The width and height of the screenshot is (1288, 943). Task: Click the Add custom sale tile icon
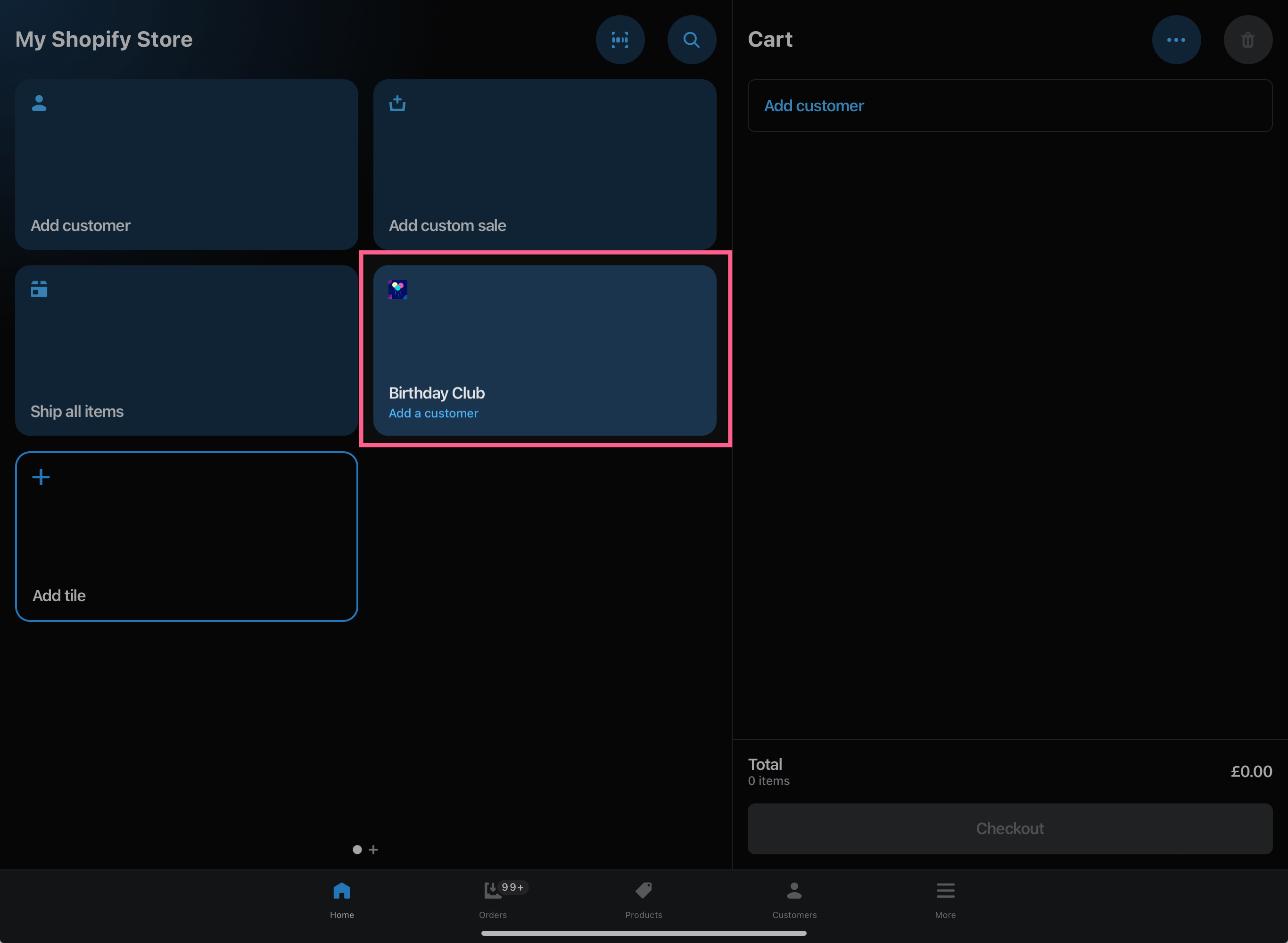[397, 103]
